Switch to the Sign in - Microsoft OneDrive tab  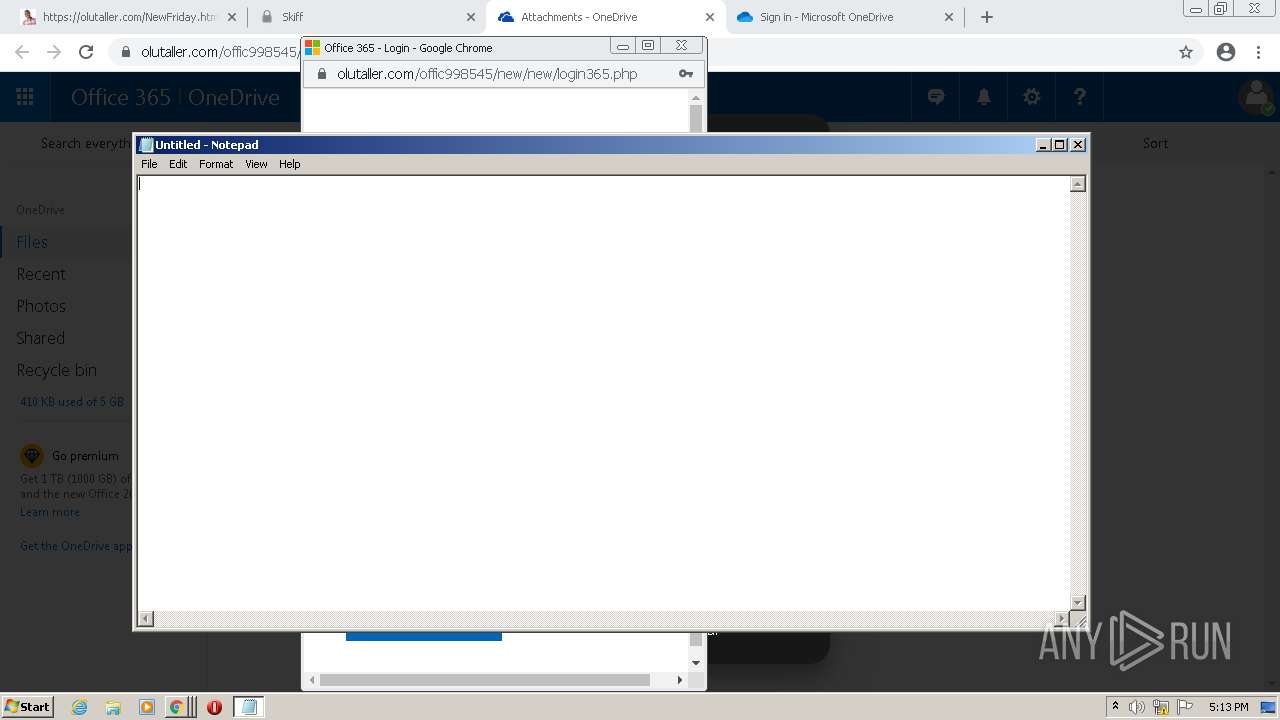pos(845,17)
